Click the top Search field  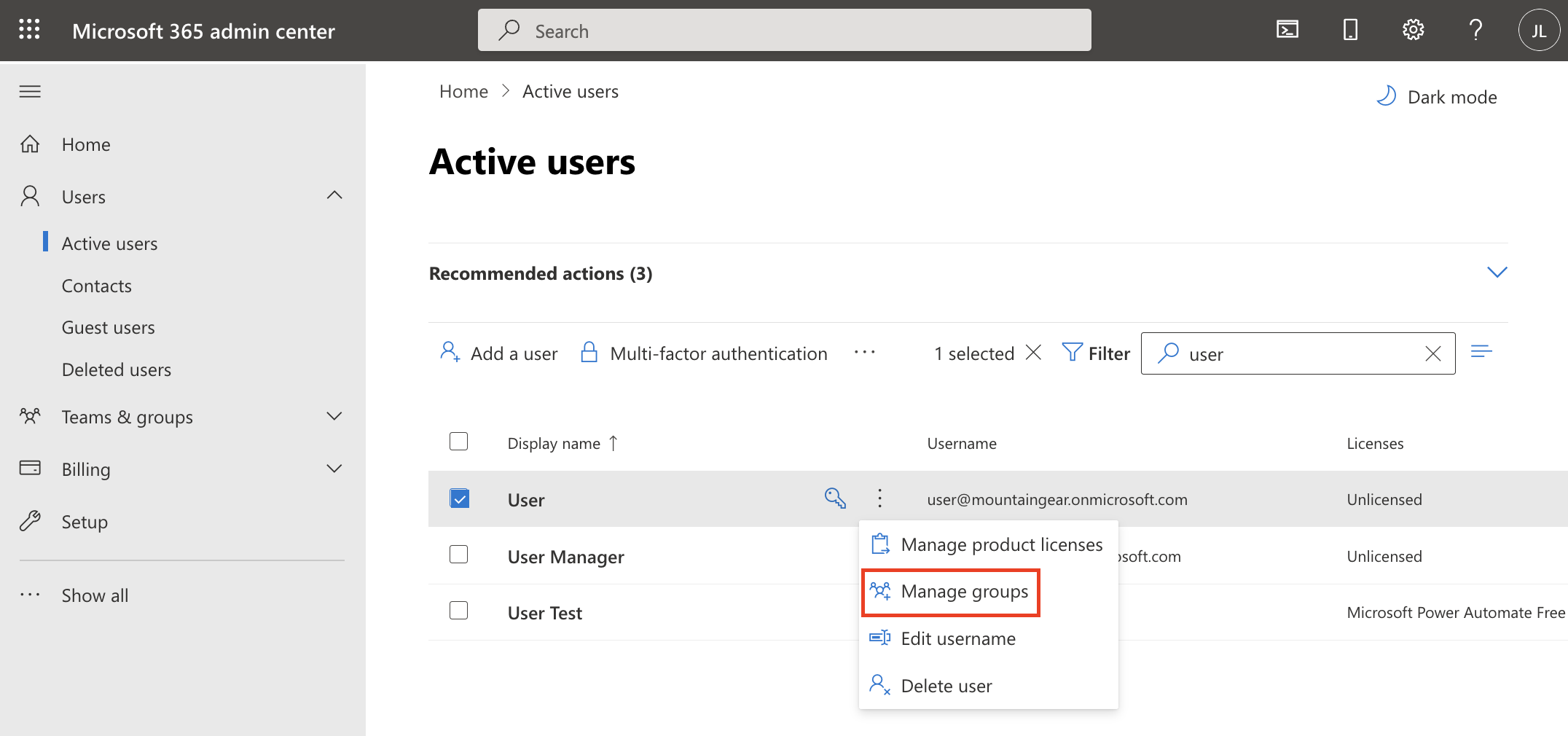pyautogui.click(x=784, y=30)
